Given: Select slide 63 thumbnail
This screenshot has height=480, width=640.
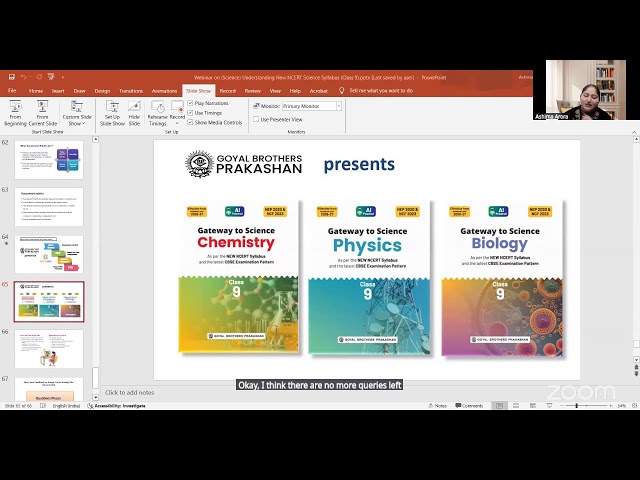Looking at the screenshot, I should pyautogui.click(x=49, y=207).
